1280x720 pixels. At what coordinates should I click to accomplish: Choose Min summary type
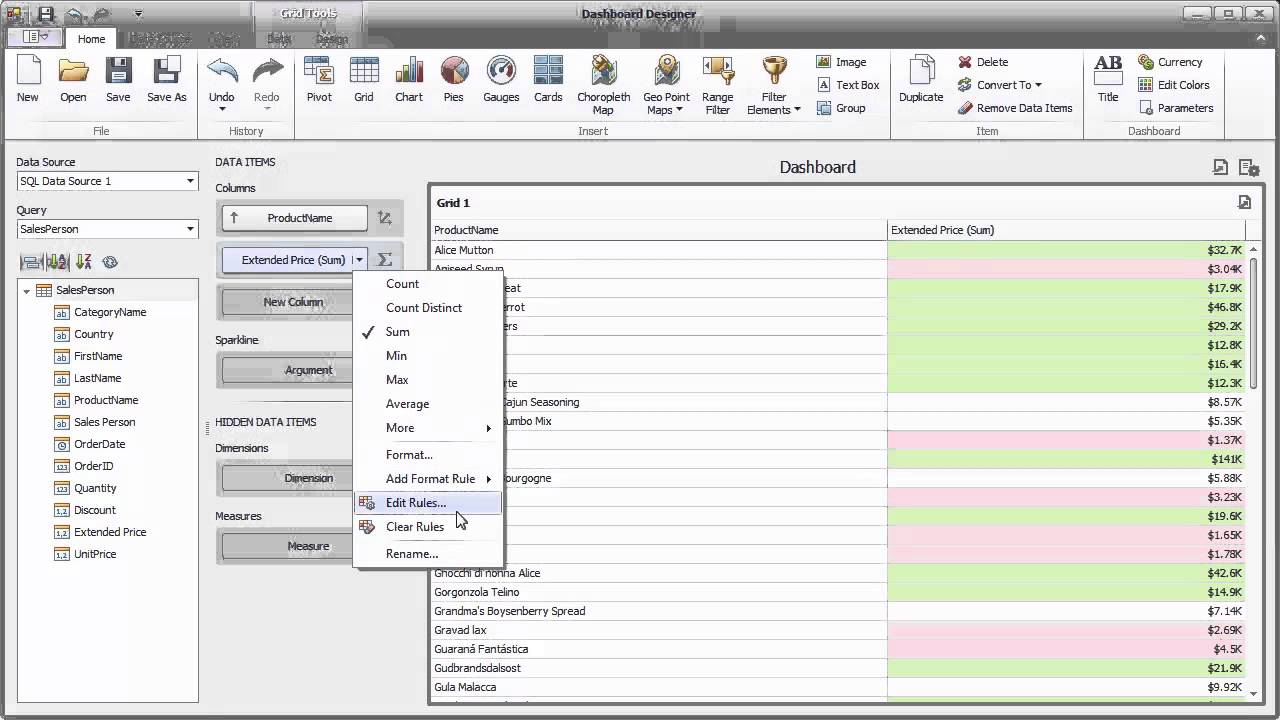(x=427, y=356)
